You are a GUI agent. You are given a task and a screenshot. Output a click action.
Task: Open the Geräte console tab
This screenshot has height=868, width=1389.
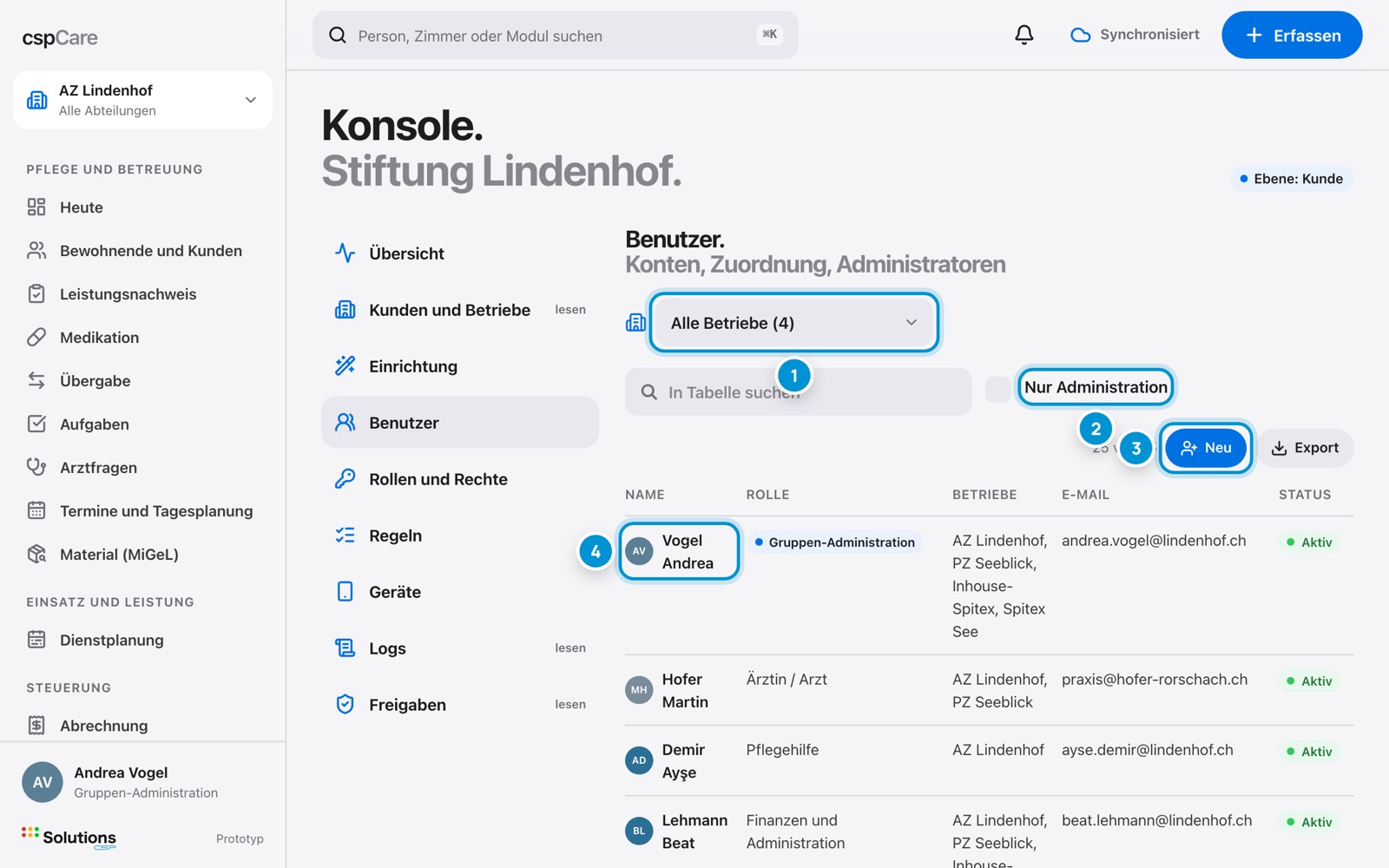click(x=460, y=592)
